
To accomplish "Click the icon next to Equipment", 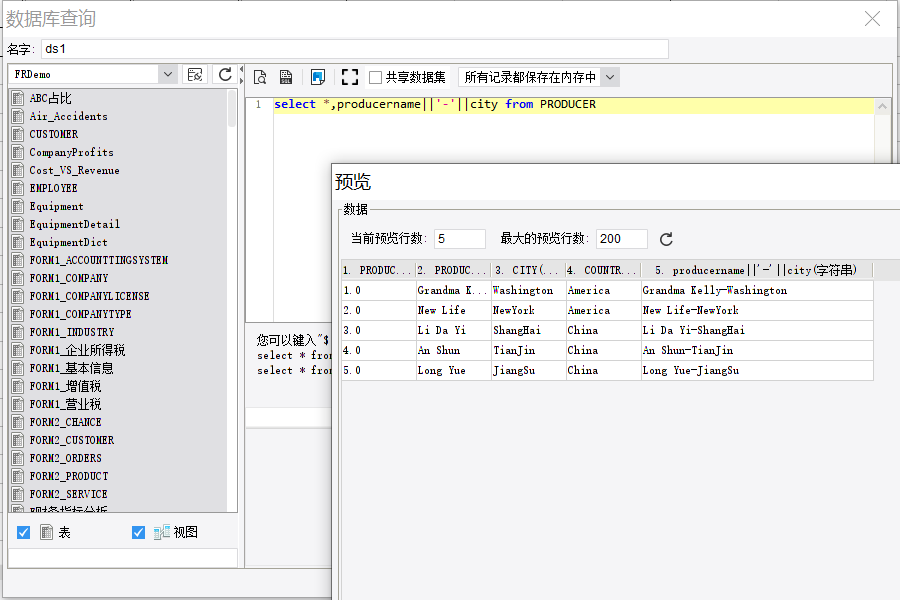I will point(18,206).
